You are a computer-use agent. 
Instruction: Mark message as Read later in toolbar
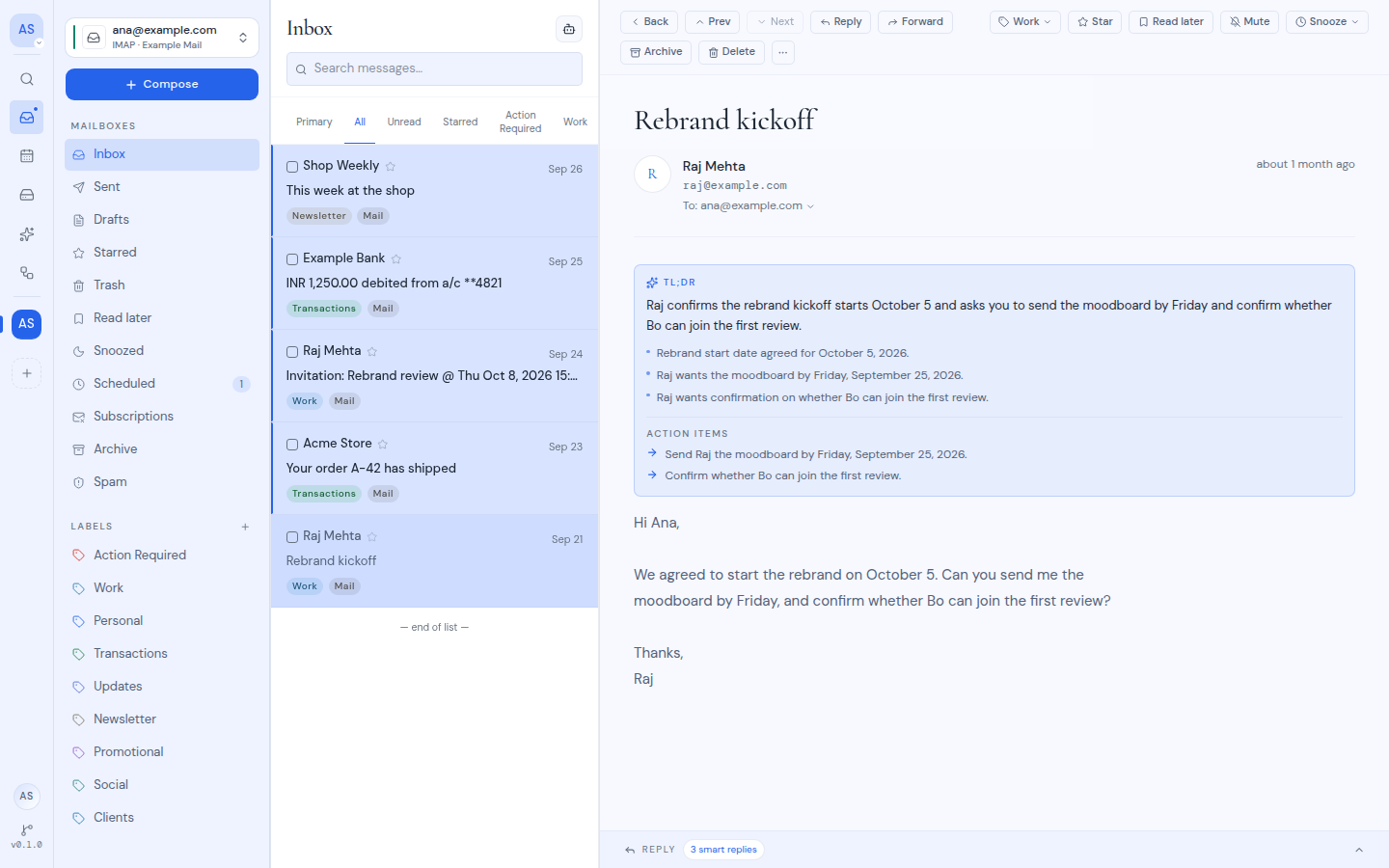click(1171, 22)
